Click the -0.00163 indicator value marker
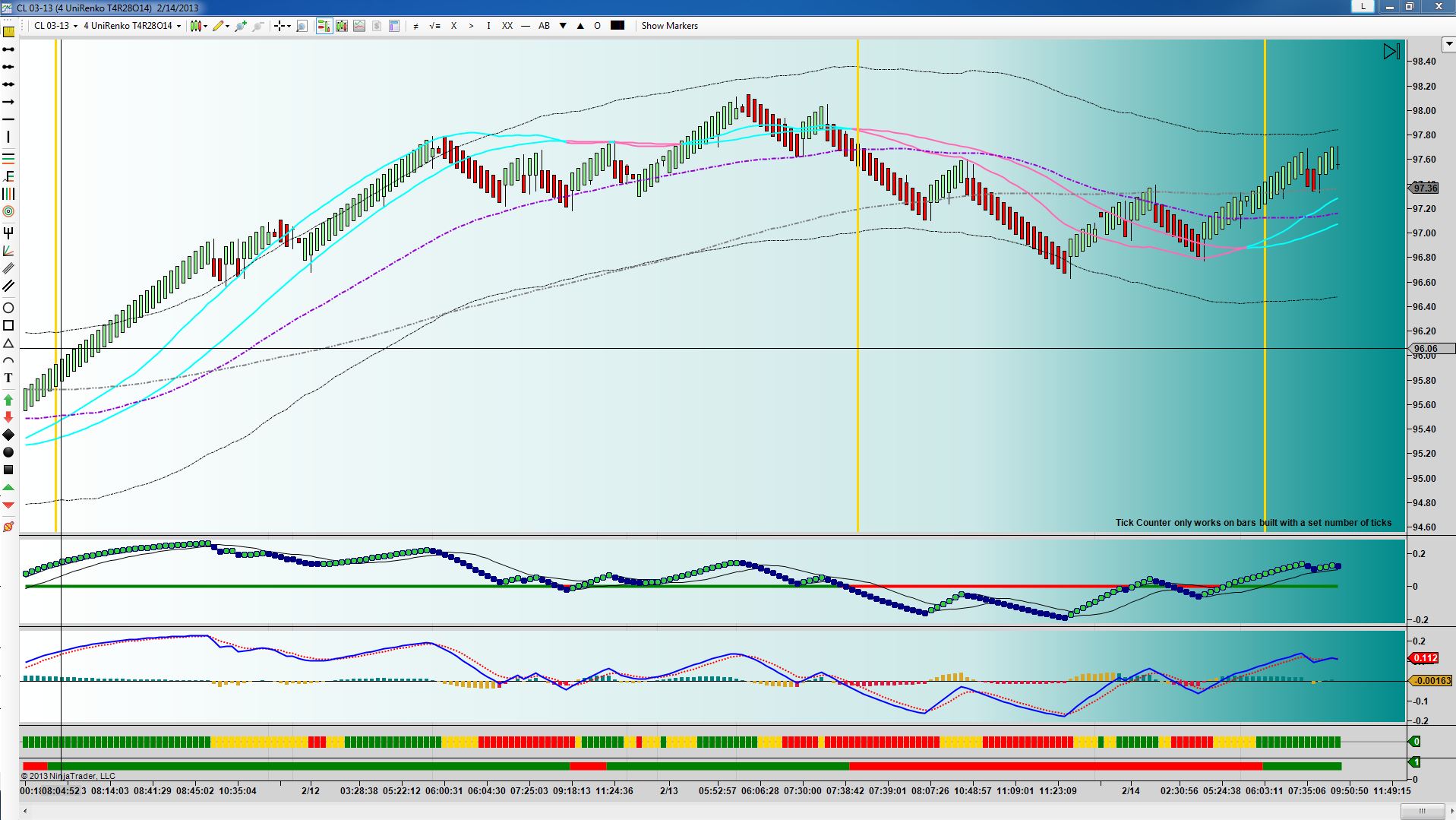This screenshot has width=1456, height=820. (1431, 681)
